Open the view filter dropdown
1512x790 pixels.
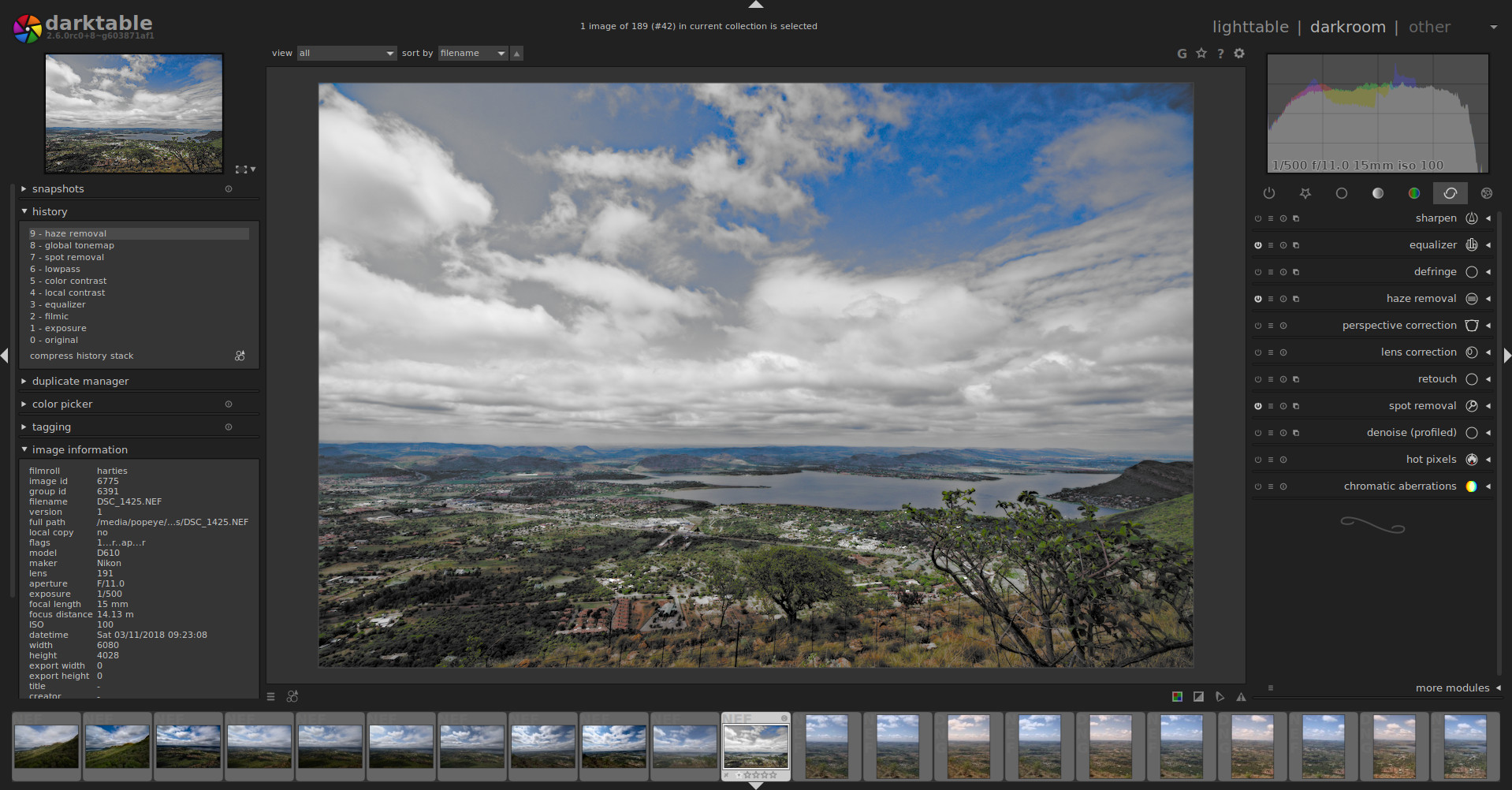(x=346, y=54)
